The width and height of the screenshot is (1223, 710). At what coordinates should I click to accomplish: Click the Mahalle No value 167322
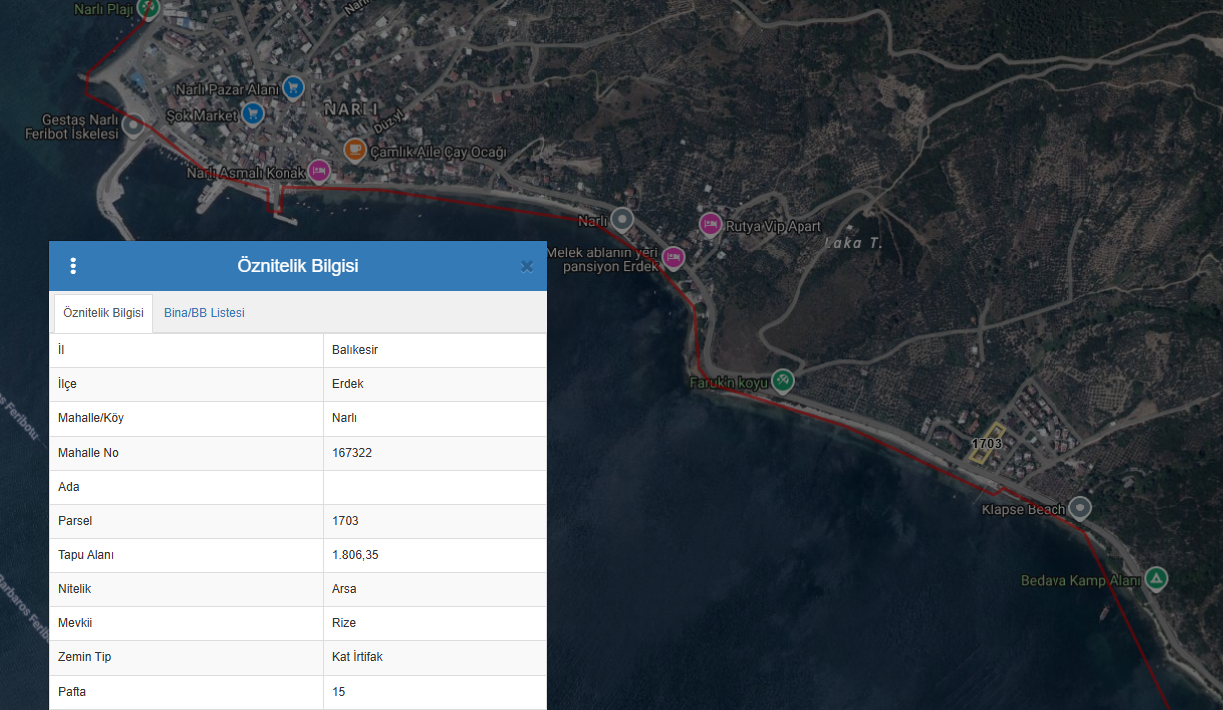click(352, 453)
